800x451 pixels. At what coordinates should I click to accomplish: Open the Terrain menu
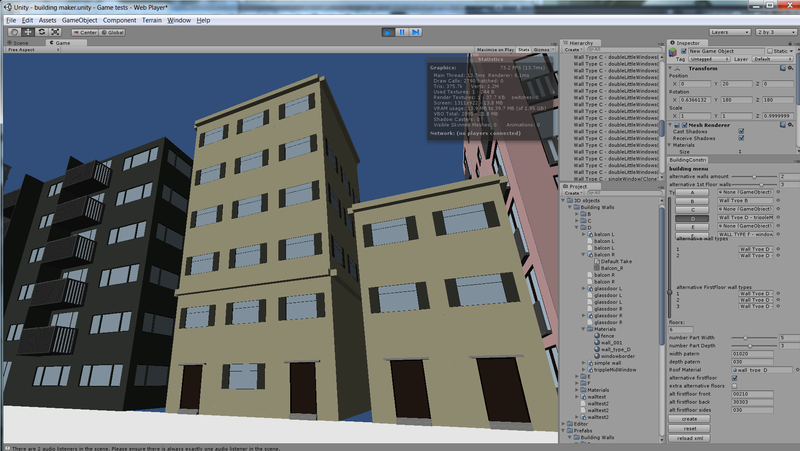pyautogui.click(x=152, y=20)
